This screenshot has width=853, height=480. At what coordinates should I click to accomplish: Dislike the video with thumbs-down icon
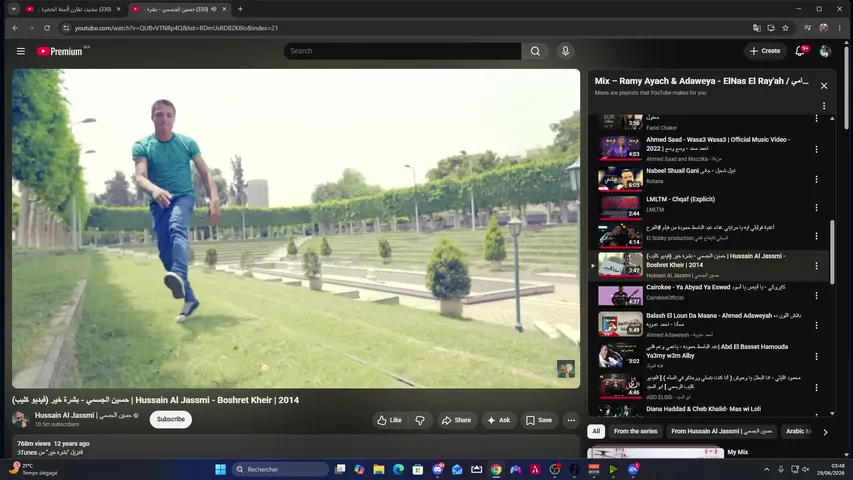click(x=420, y=420)
